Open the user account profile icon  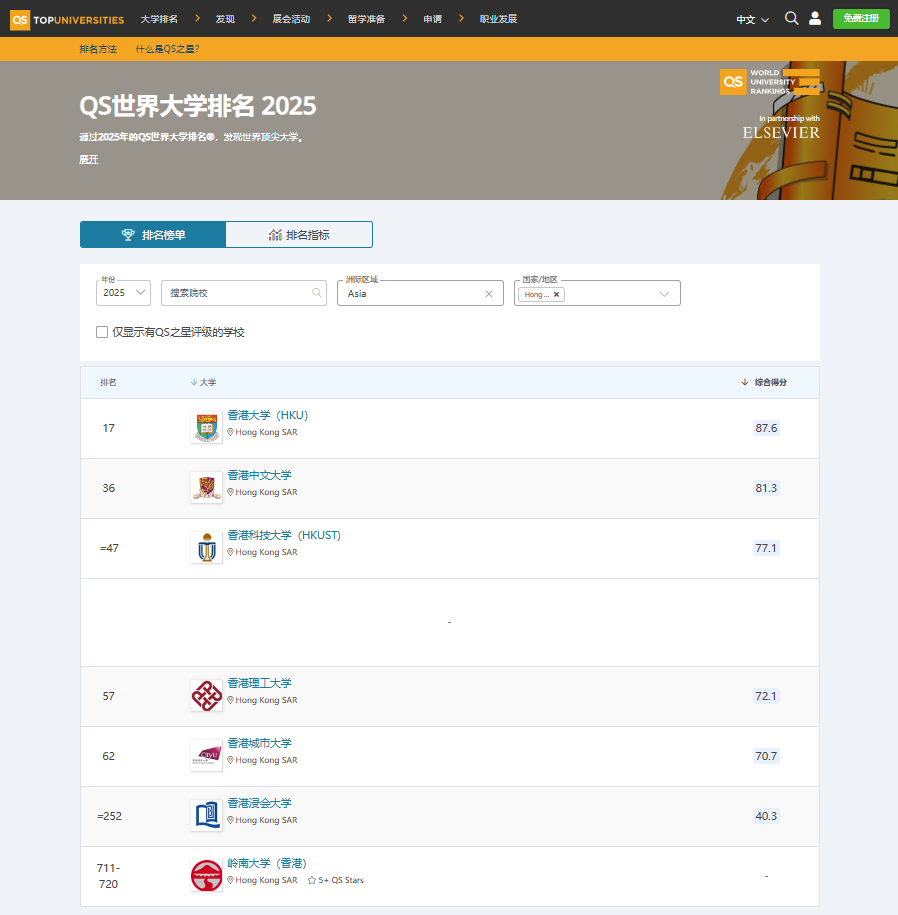pyautogui.click(x=815, y=19)
